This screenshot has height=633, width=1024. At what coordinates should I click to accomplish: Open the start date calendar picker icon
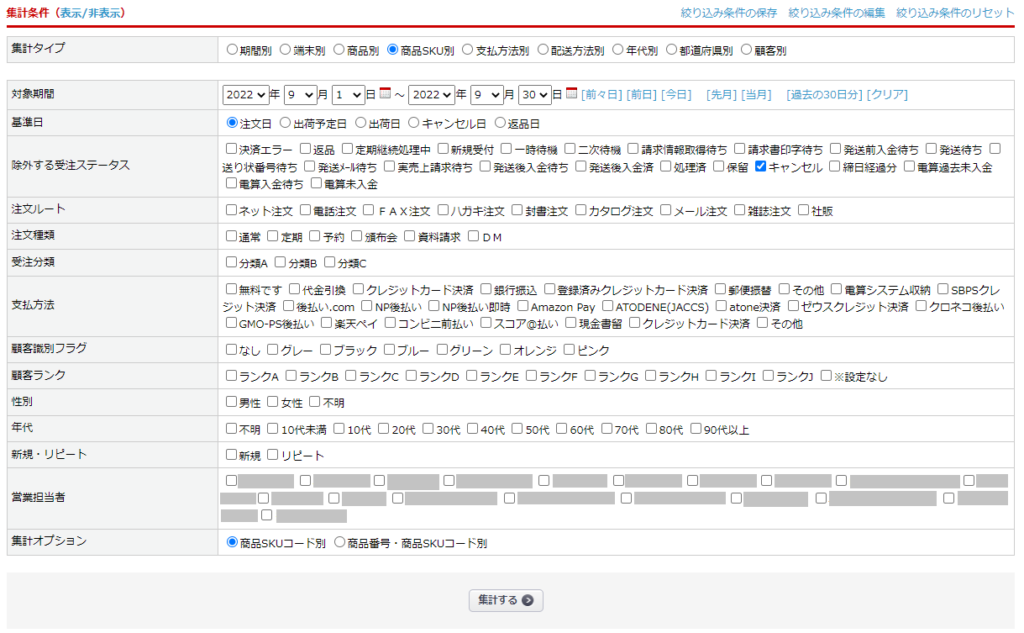tap(385, 94)
